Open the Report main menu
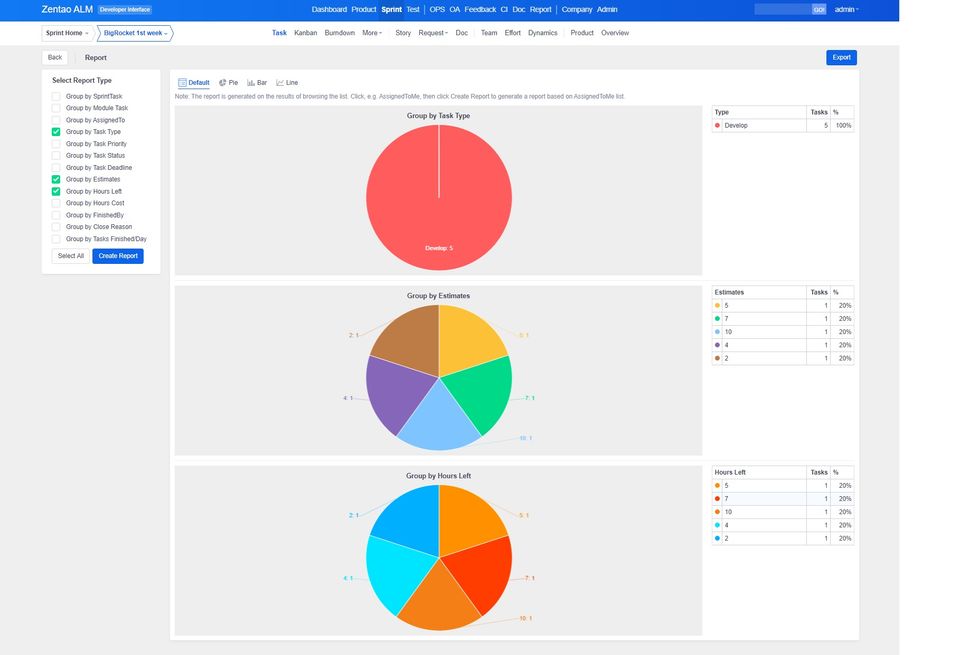This screenshot has height=655, width=960. coord(541,9)
